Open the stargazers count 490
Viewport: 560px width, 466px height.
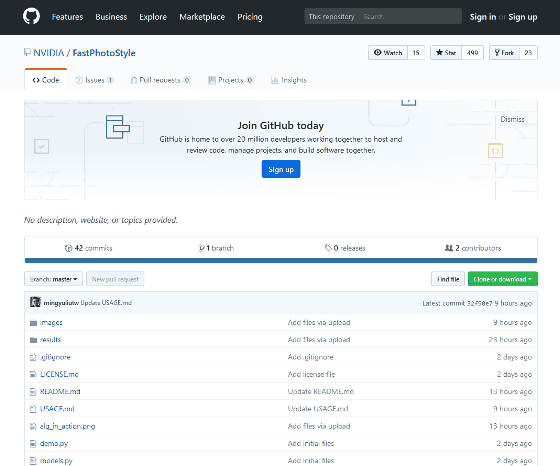(x=472, y=52)
